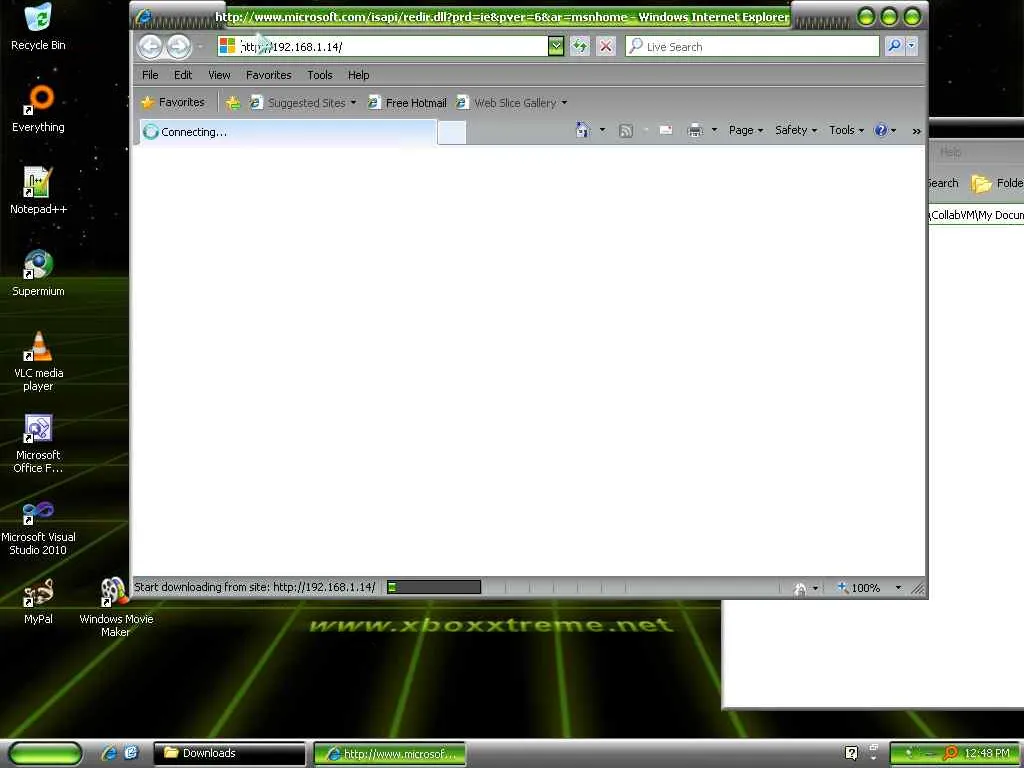This screenshot has width=1024, height=768.
Task: Expand the zoom level dropdown arrow
Action: [x=898, y=588]
